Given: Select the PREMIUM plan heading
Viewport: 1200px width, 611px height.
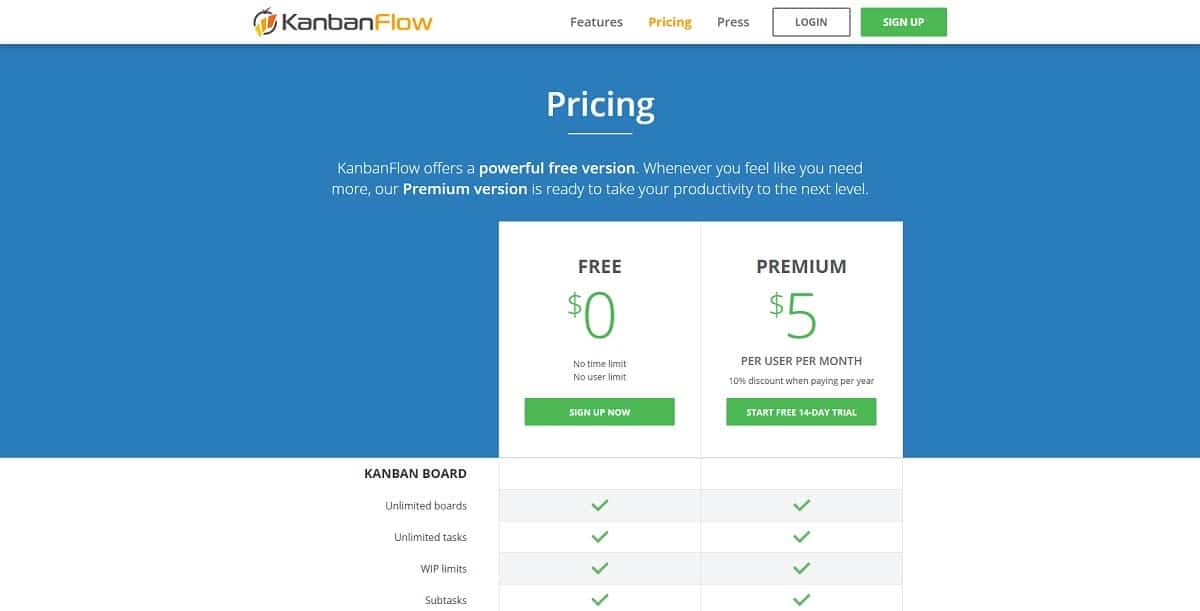Looking at the screenshot, I should [x=801, y=266].
